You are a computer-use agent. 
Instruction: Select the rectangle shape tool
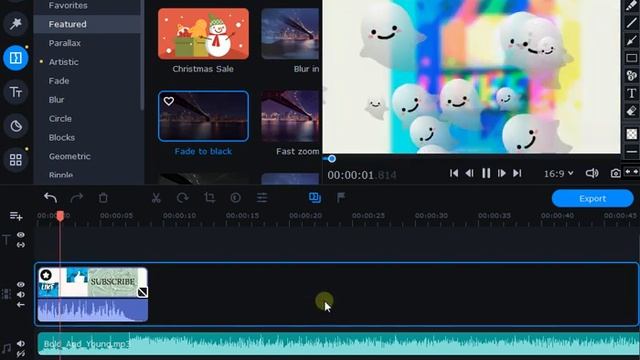(x=631, y=58)
